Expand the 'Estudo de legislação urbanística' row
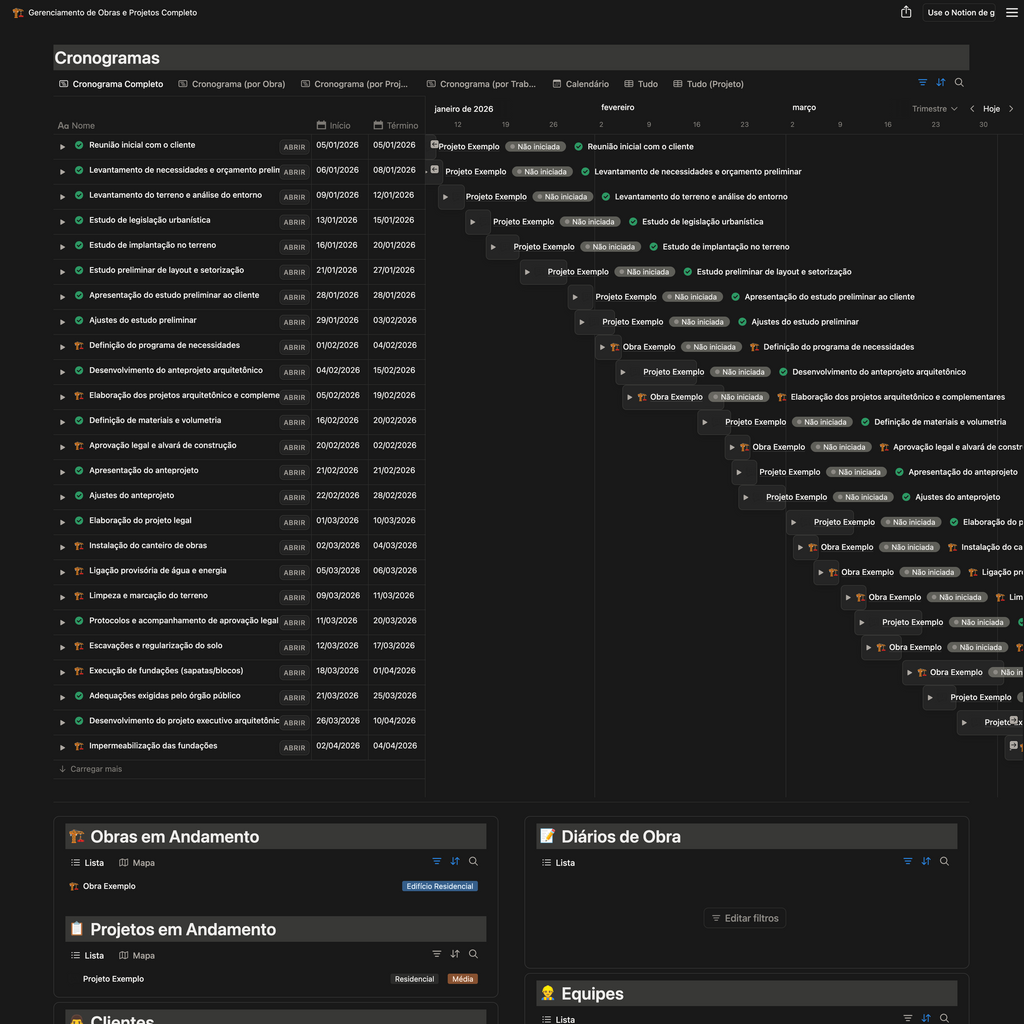The height and width of the screenshot is (1024, 1024). [62, 221]
